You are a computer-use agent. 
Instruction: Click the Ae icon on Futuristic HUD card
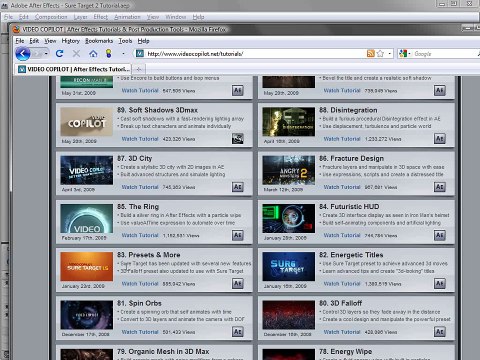(x=440, y=235)
